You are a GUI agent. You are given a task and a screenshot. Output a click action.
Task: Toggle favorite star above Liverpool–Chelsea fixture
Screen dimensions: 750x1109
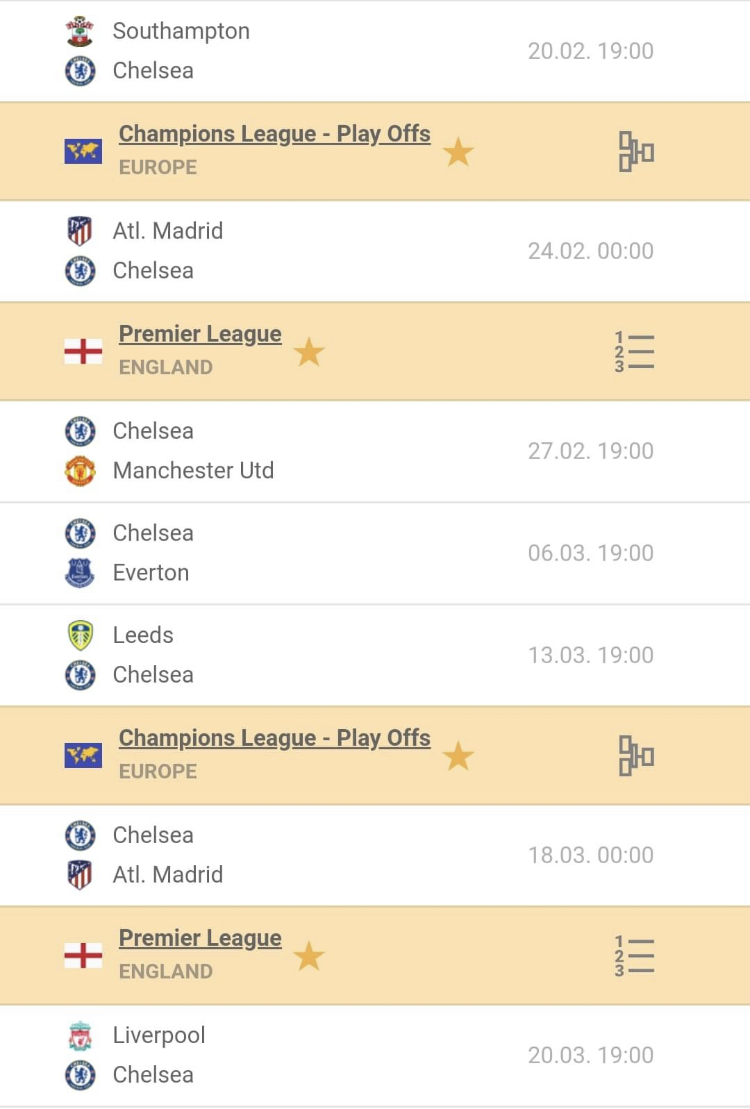click(x=309, y=957)
